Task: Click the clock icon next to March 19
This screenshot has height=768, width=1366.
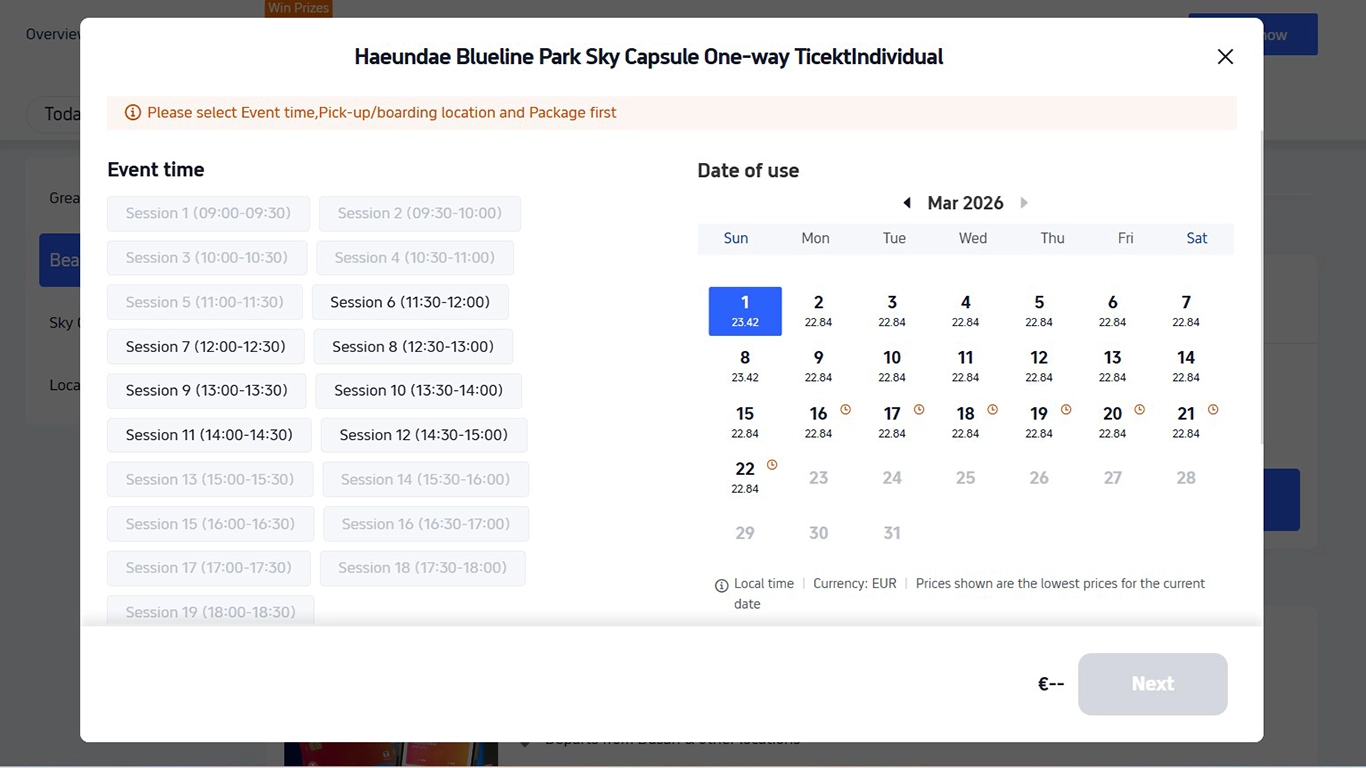Action: (x=1066, y=409)
